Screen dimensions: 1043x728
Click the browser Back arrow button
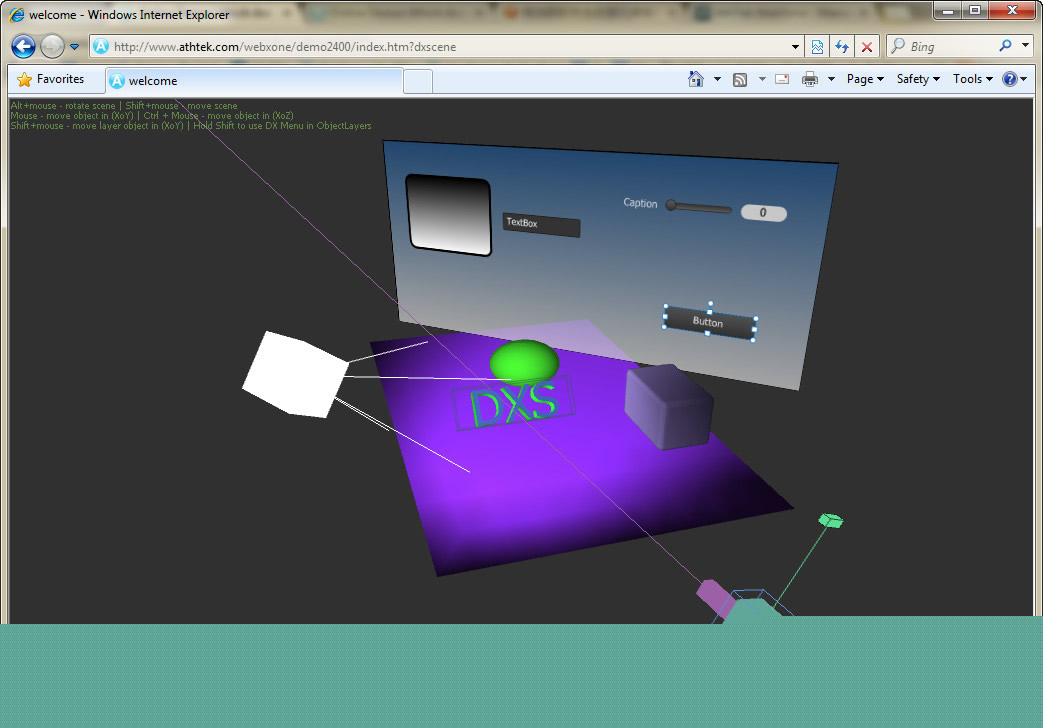[x=23, y=46]
